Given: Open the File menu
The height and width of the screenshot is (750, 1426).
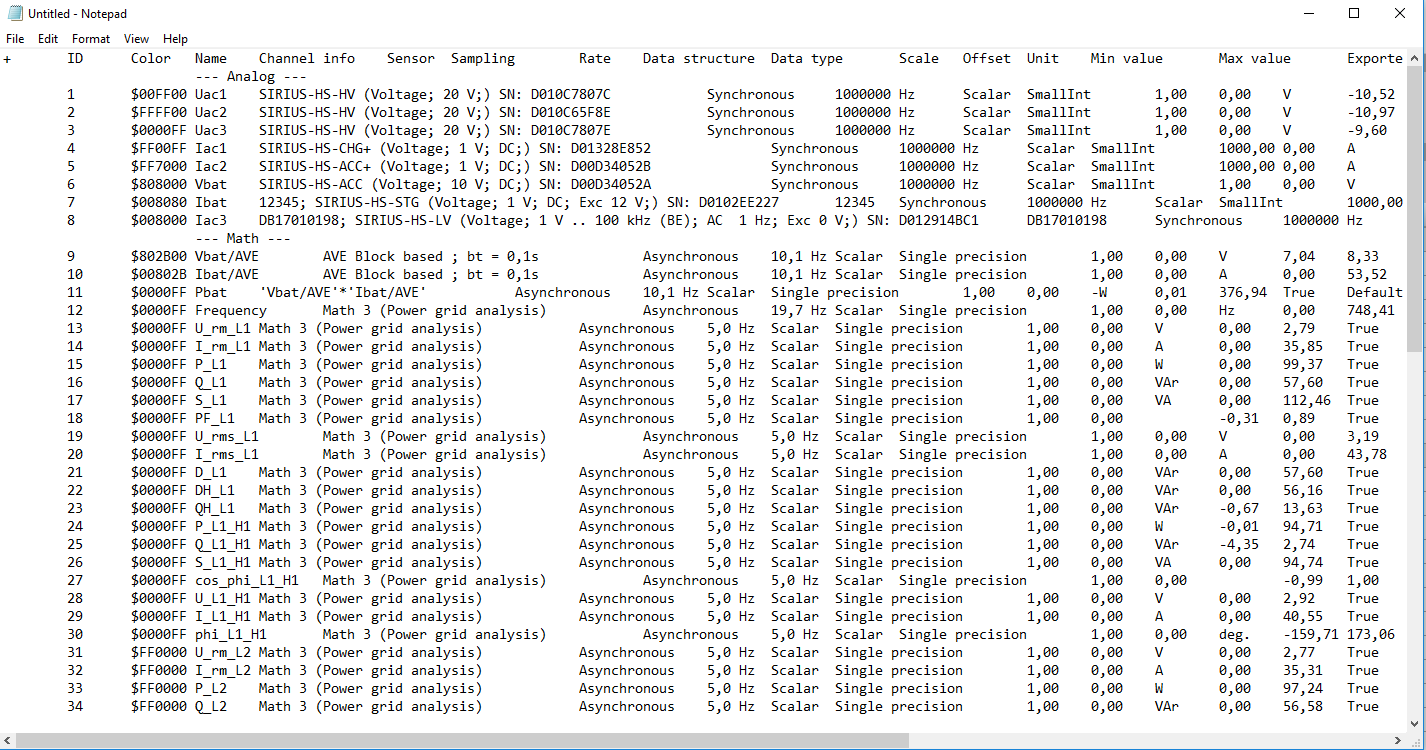Looking at the screenshot, I should click(x=15, y=39).
